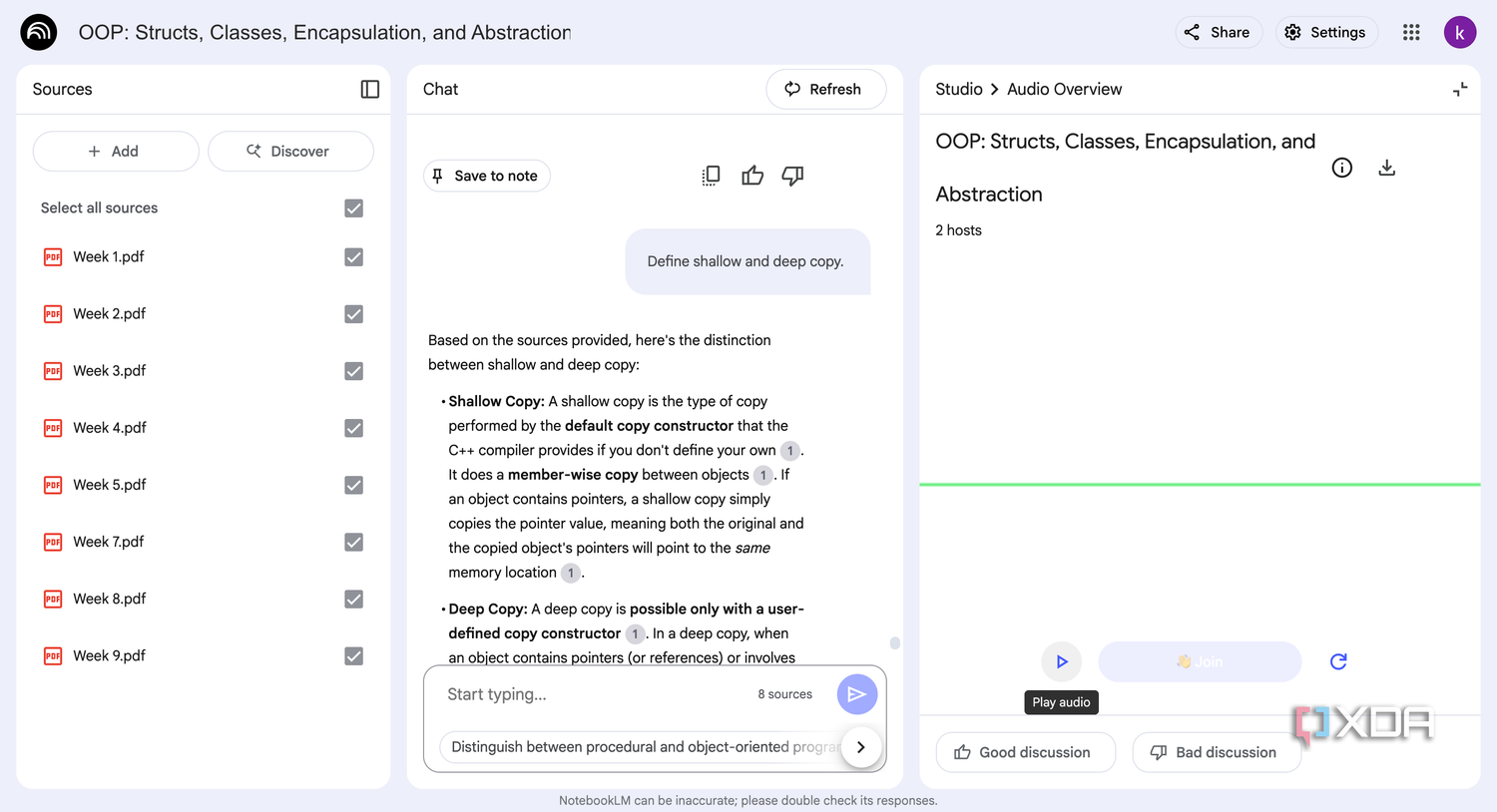Give the chat response a thumbs up

click(752, 176)
